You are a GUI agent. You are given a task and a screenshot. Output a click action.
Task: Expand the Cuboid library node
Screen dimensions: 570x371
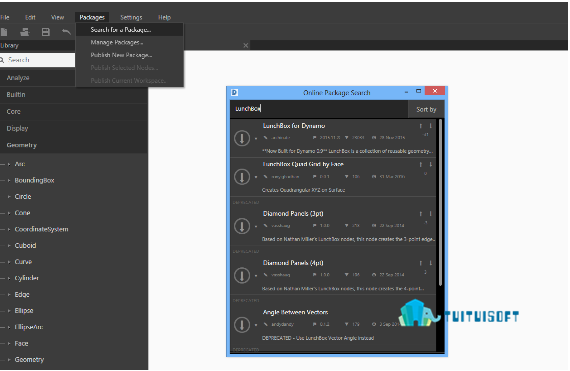pos(9,246)
